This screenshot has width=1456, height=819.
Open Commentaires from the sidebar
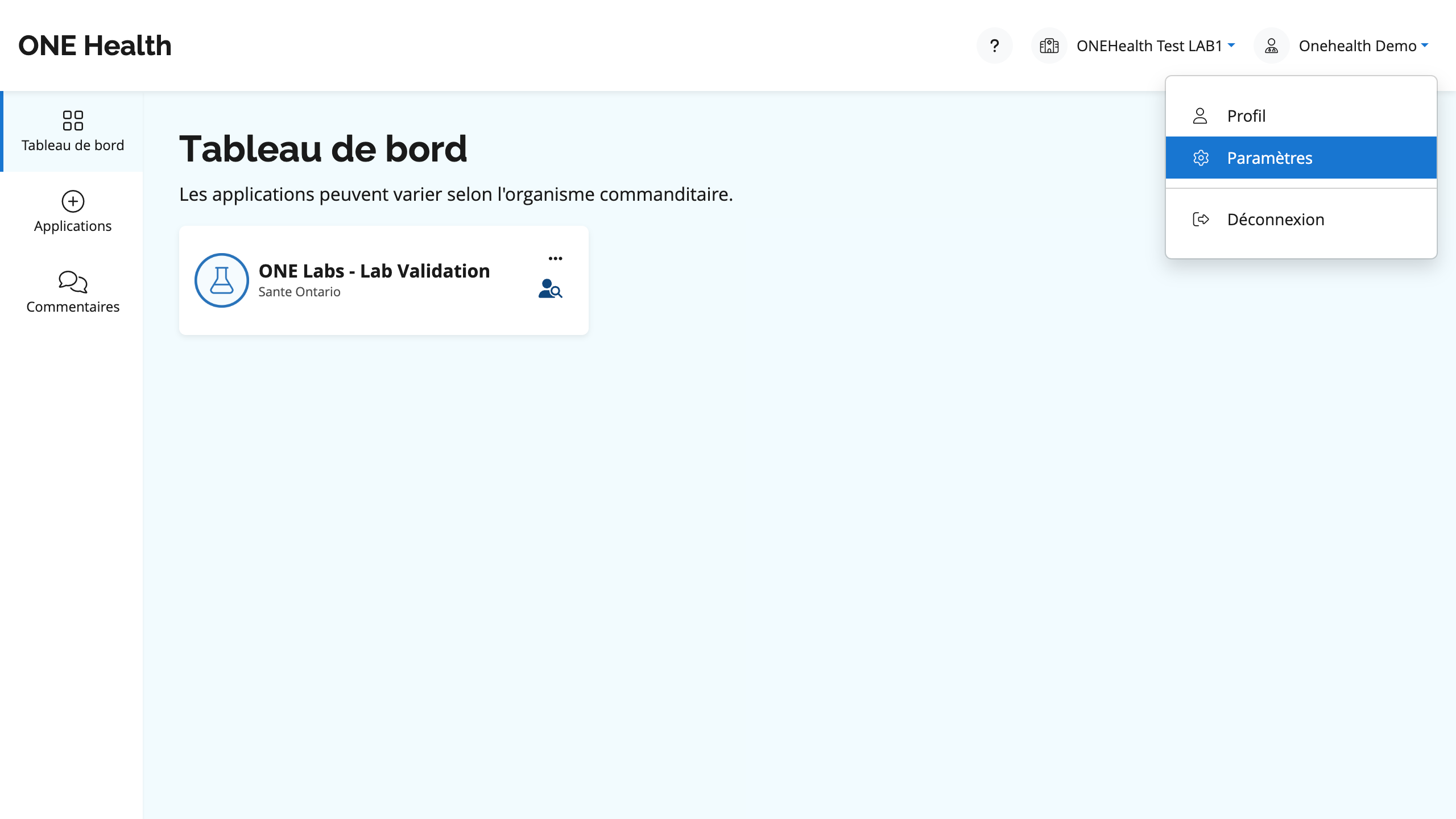[73, 292]
